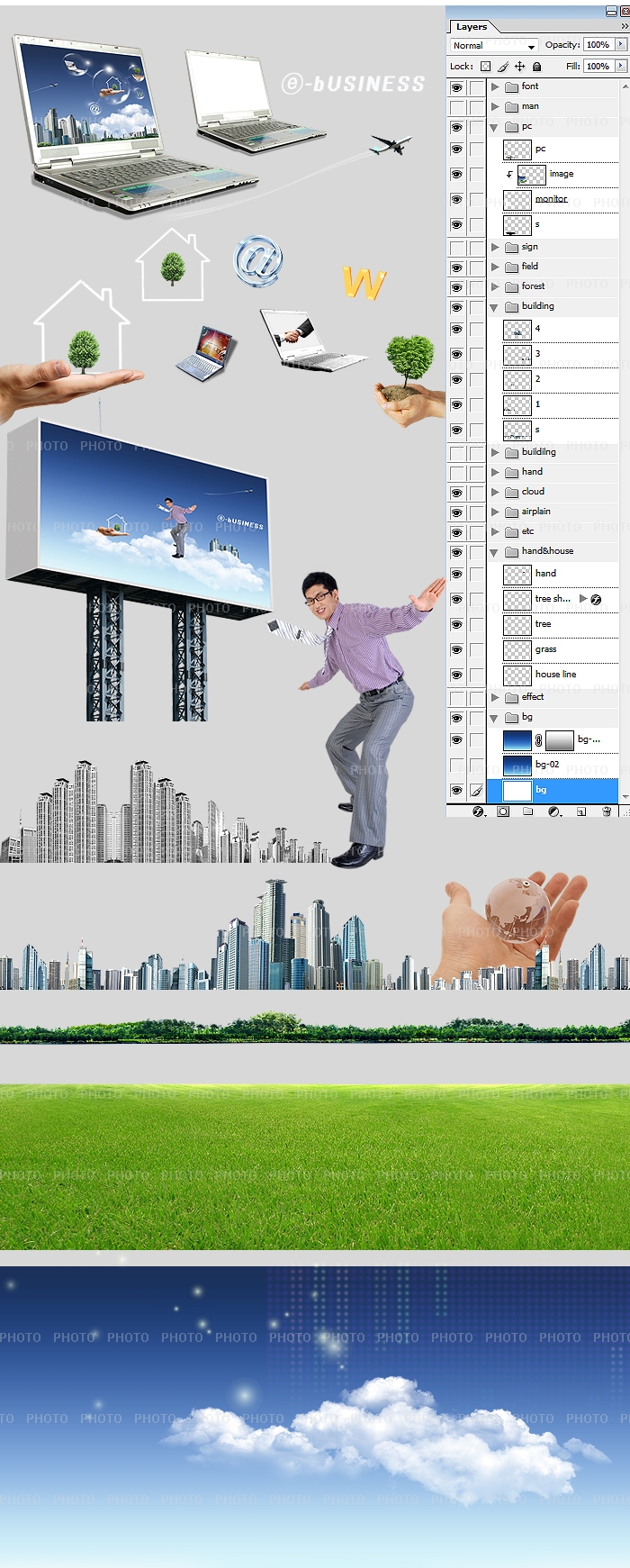Image resolution: width=630 pixels, height=1568 pixels.
Task: Hide the font layer group
Action: click(x=456, y=87)
